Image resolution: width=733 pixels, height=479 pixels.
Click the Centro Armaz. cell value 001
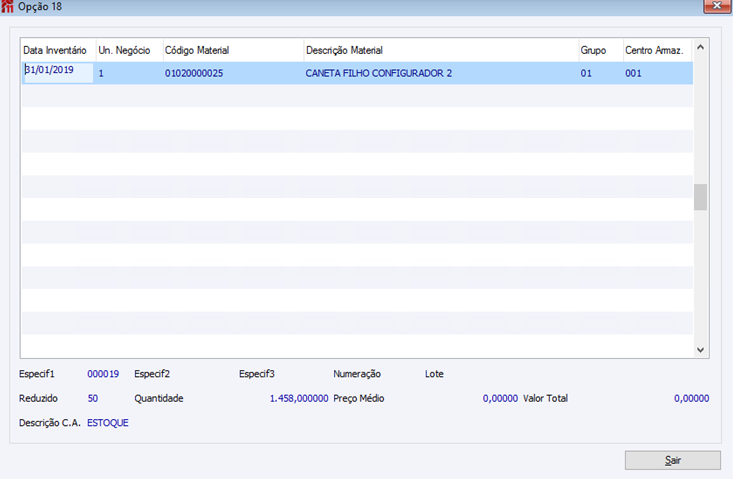[633, 73]
